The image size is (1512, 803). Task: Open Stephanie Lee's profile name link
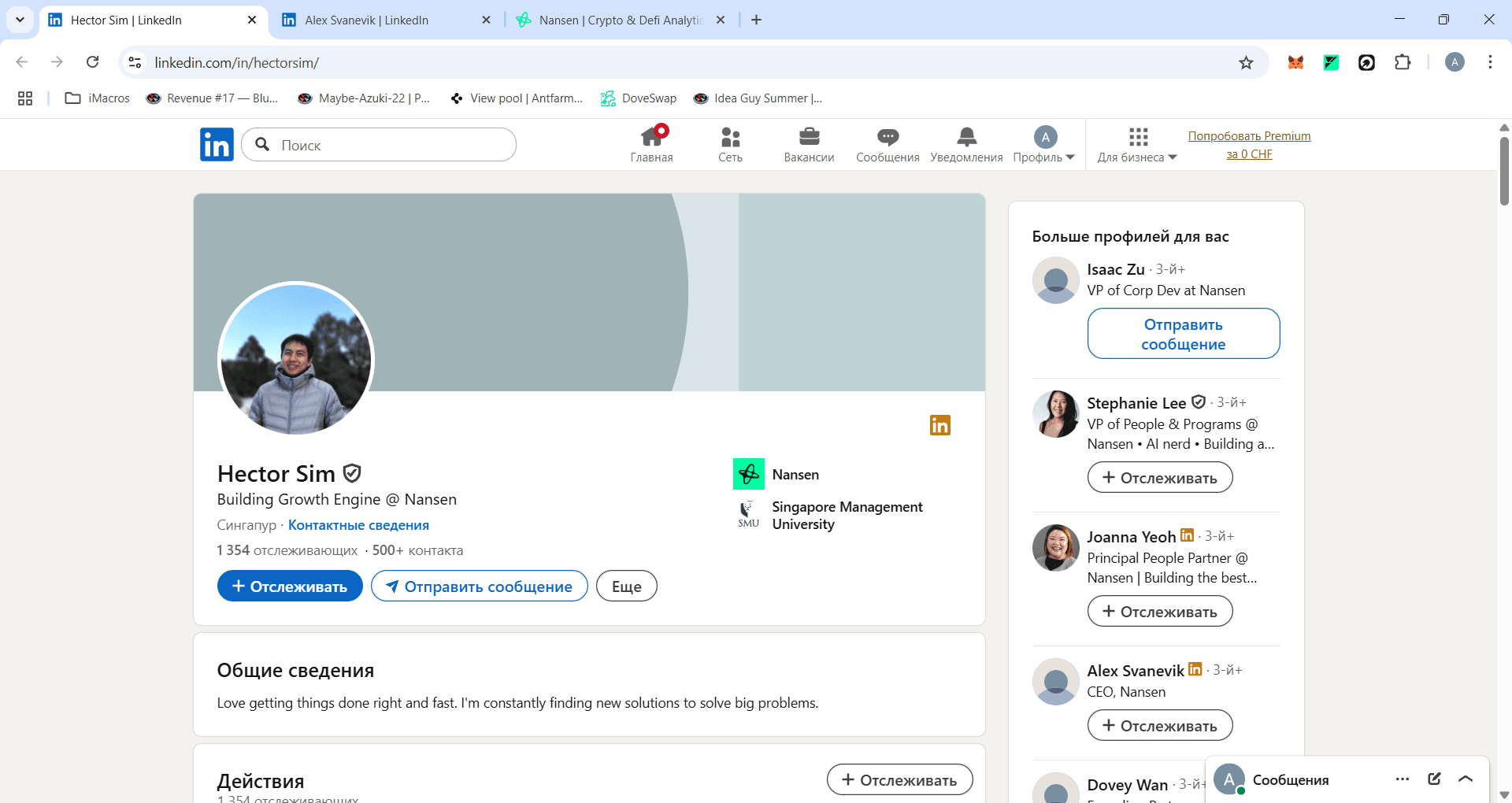click(1136, 403)
